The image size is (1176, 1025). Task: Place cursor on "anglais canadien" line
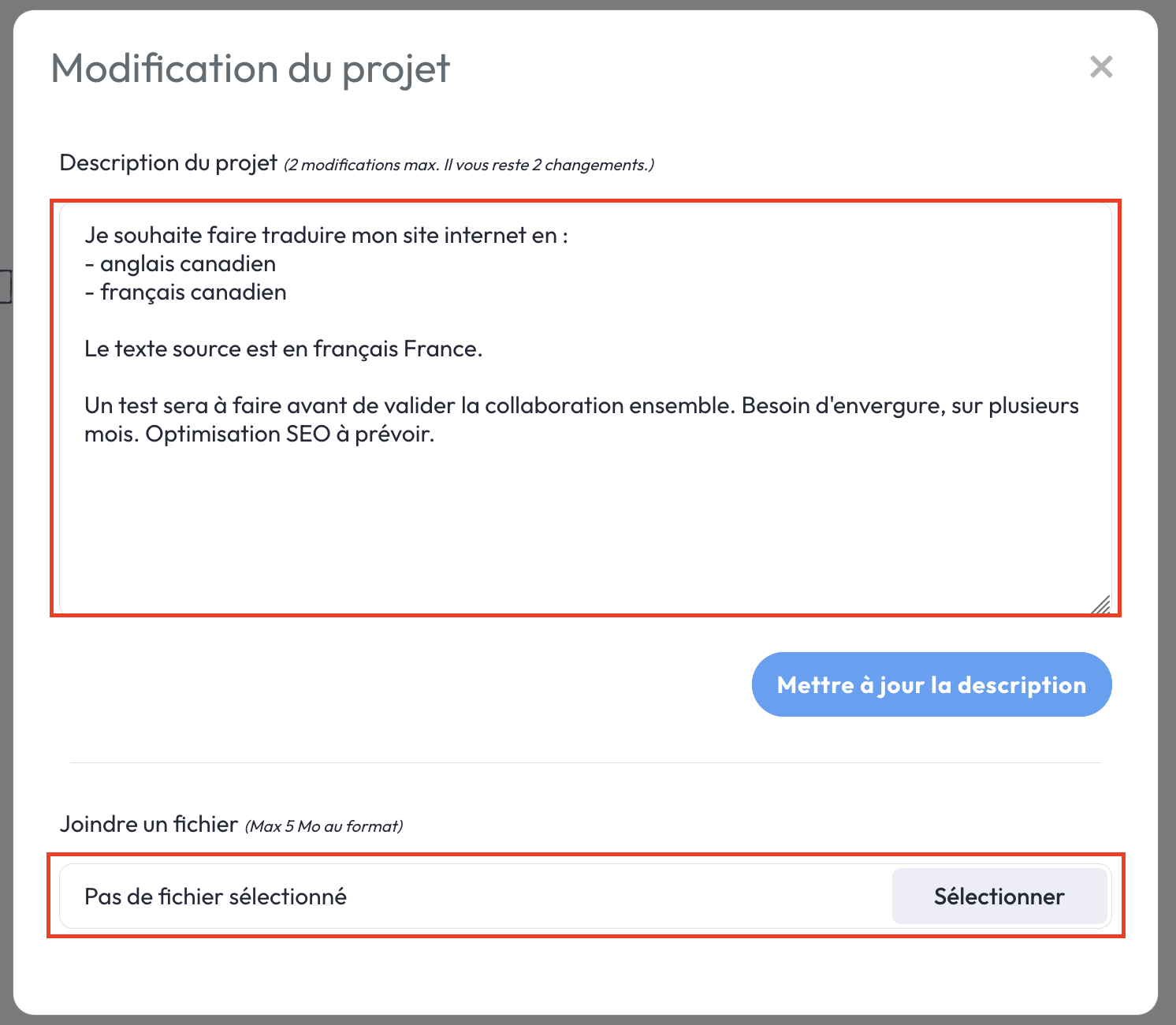[188, 264]
